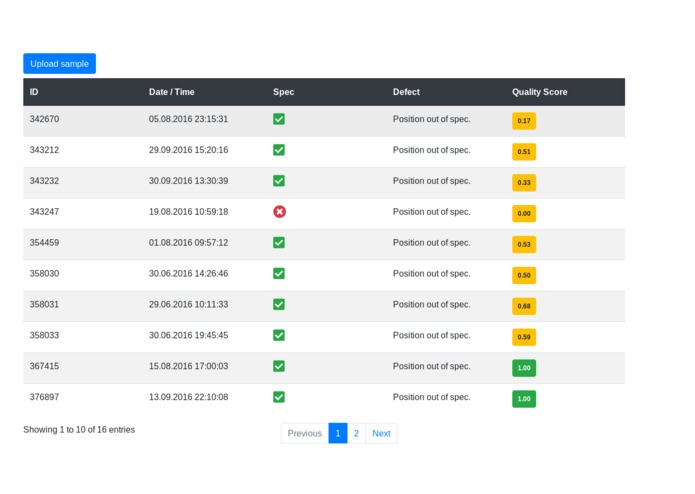The width and height of the screenshot is (695, 494).
Task: Click defect text in row 358031
Action: point(431,305)
